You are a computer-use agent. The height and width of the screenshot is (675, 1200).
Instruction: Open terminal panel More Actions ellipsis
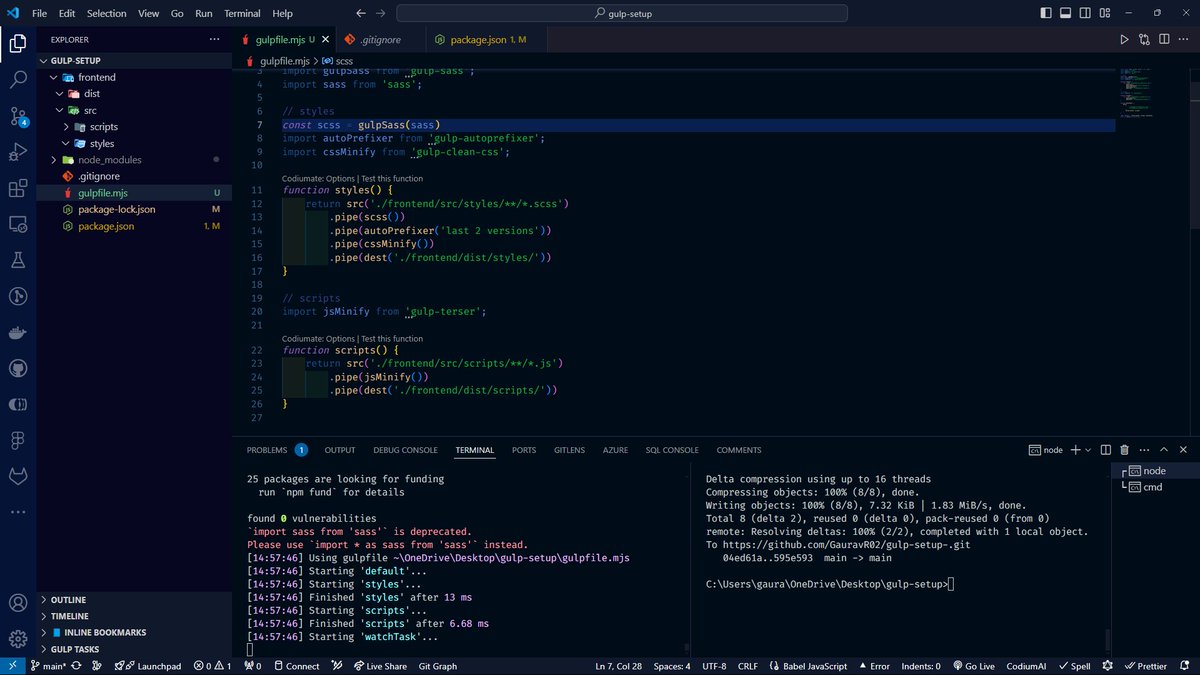point(1144,450)
